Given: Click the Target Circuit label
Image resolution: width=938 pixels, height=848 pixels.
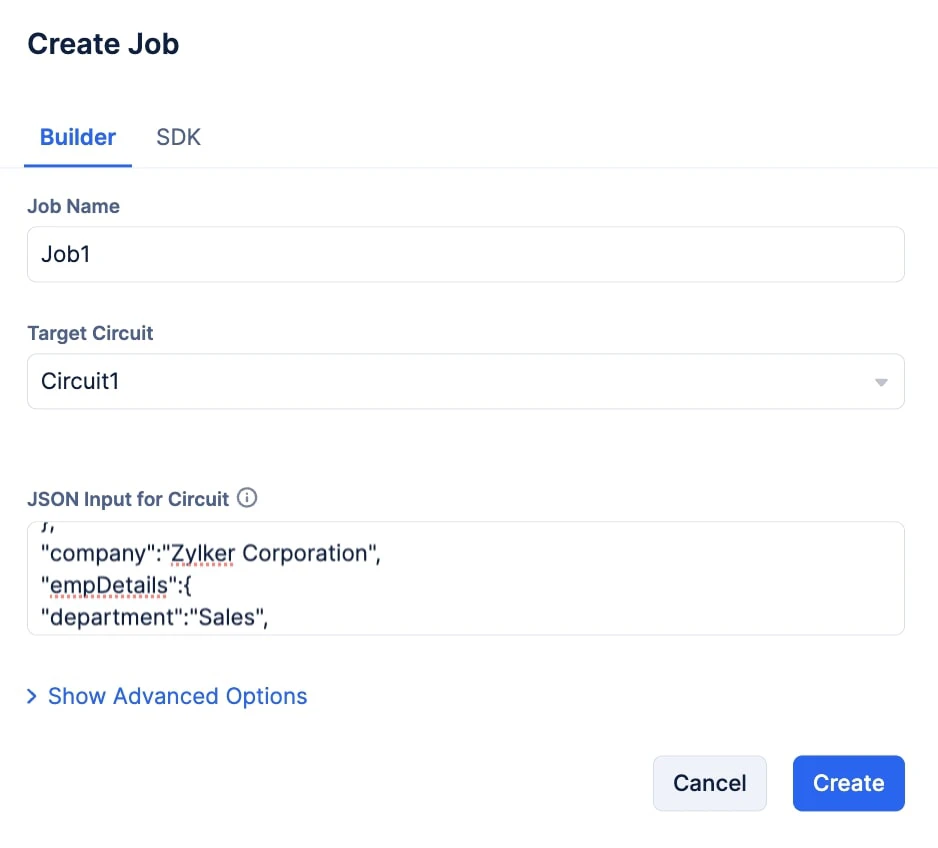Looking at the screenshot, I should coord(90,333).
